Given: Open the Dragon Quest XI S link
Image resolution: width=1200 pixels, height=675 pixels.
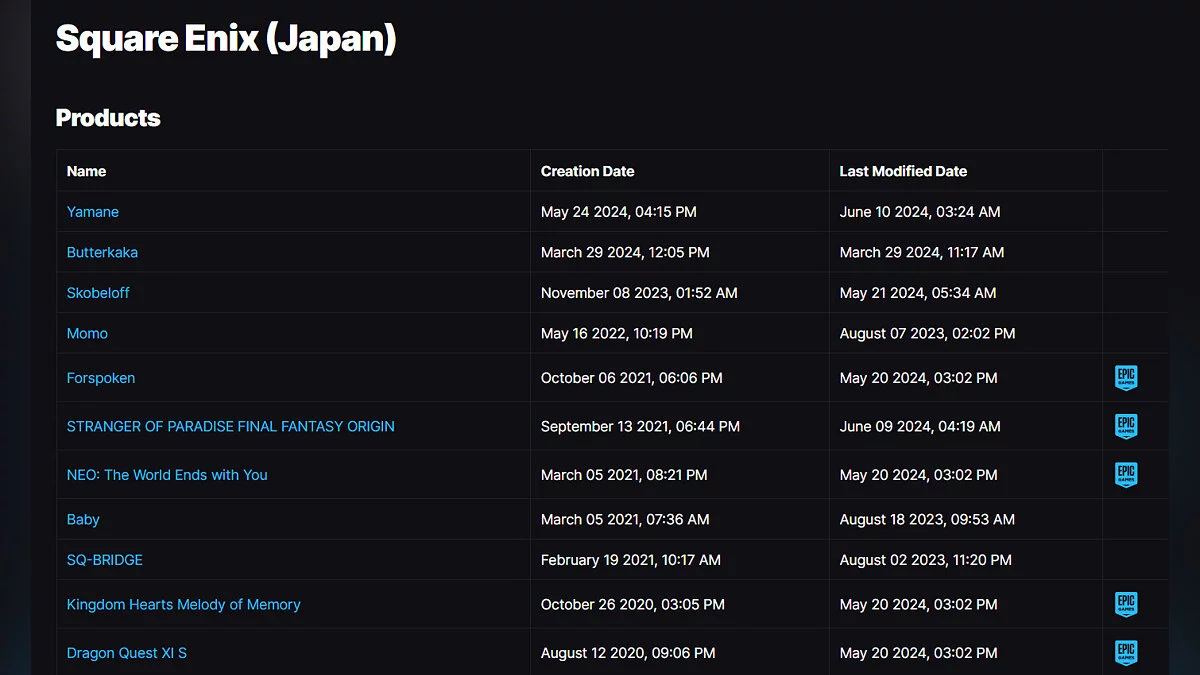Looking at the screenshot, I should [127, 653].
